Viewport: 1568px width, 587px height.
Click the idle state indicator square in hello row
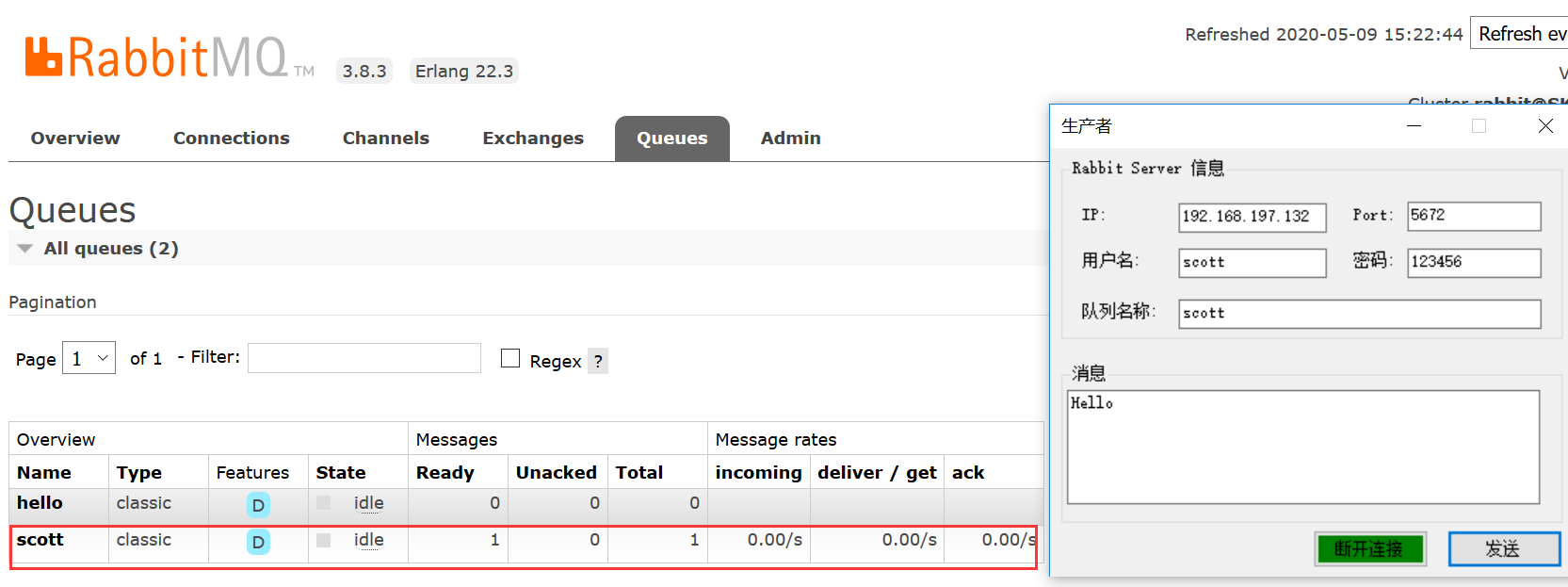click(324, 503)
